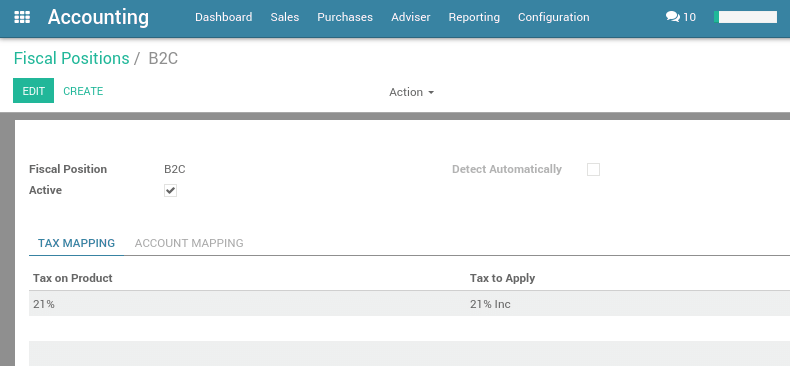Open the user profile menu
This screenshot has width=790, height=366.
click(x=746, y=17)
